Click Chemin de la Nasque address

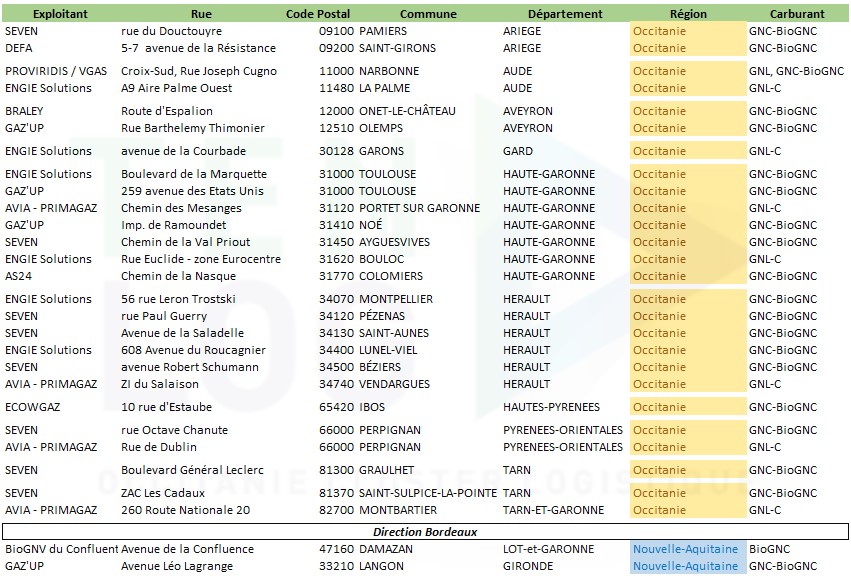pyautogui.click(x=179, y=276)
